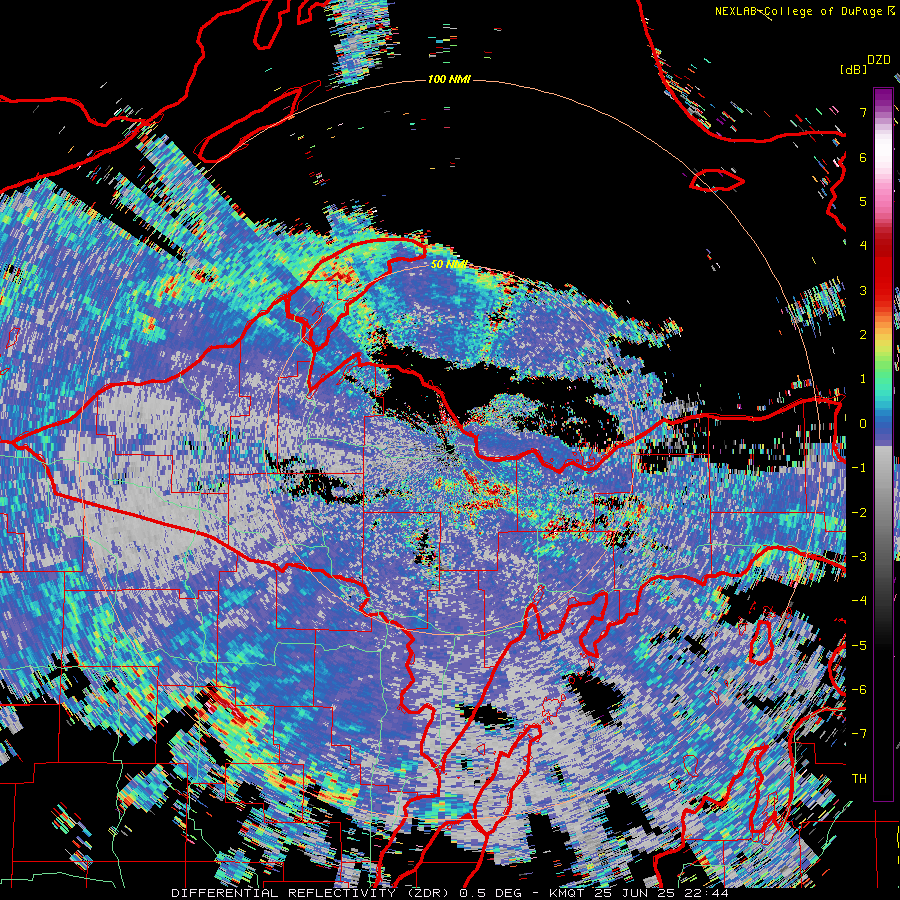This screenshot has width=900, height=900.
Task: Click the 50 NMI range ring label
Action: 449,264
